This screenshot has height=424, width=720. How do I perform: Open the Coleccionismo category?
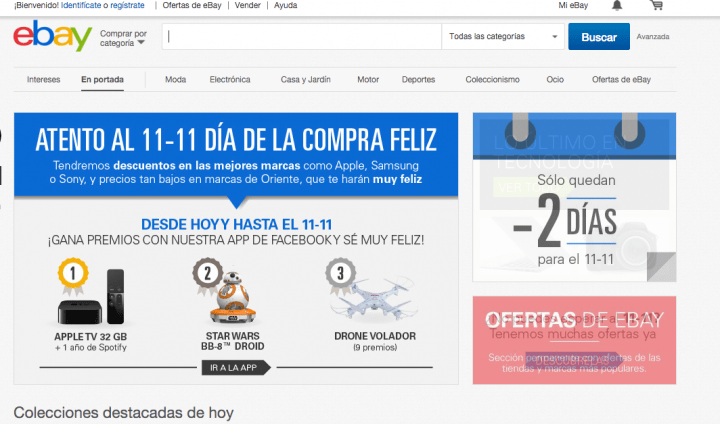click(x=492, y=79)
